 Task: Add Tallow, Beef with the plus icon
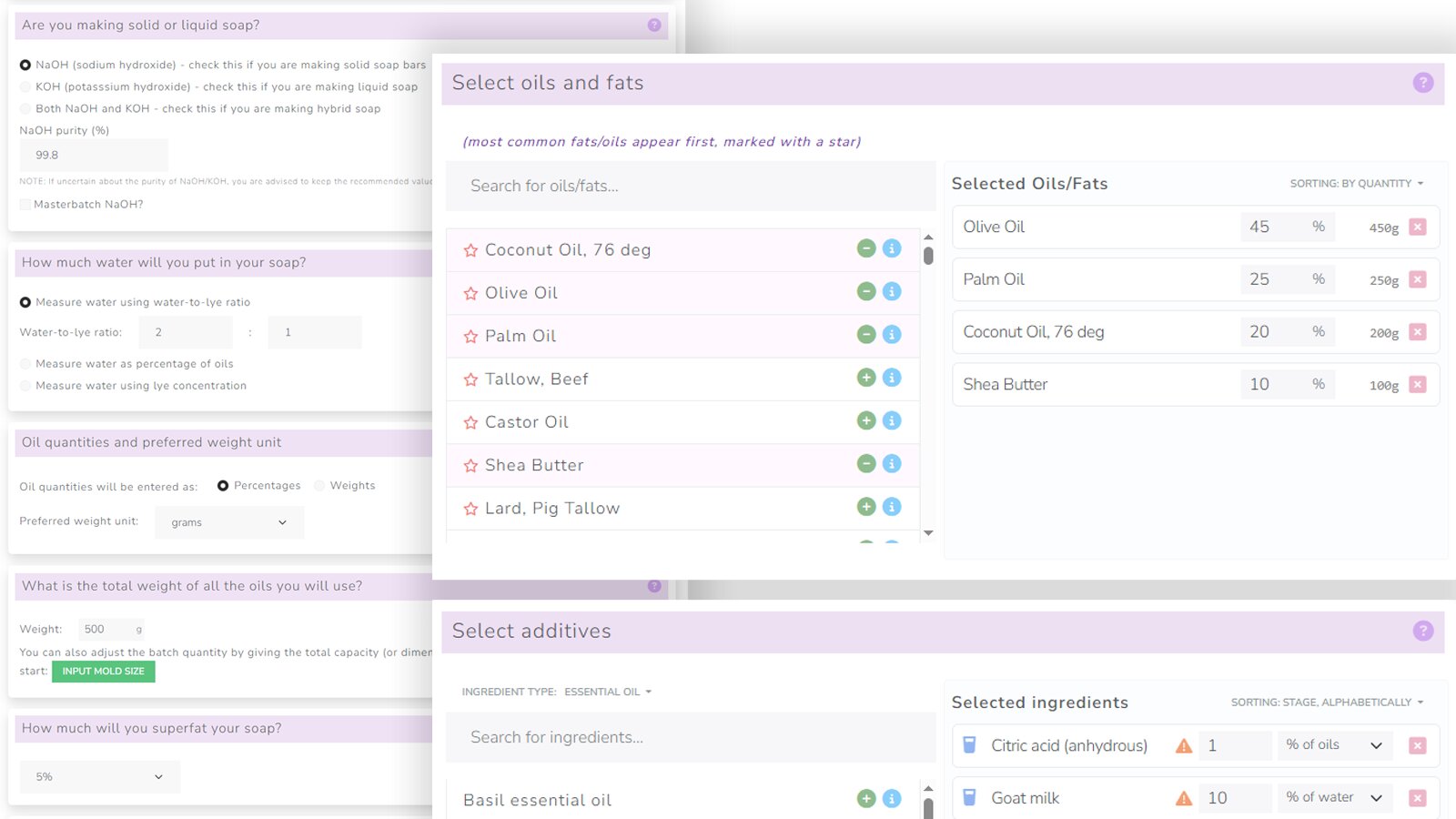[x=865, y=378]
